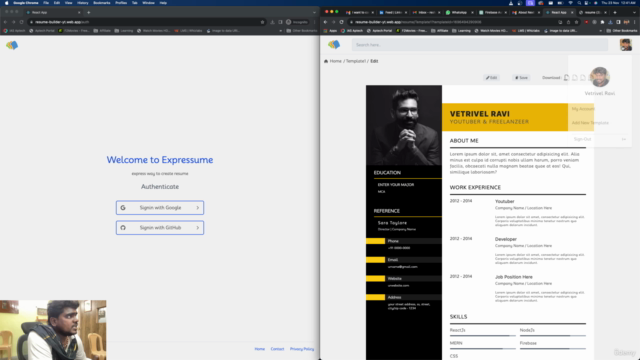Open My Account from profile menu
The width and height of the screenshot is (640, 360).
click(583, 109)
